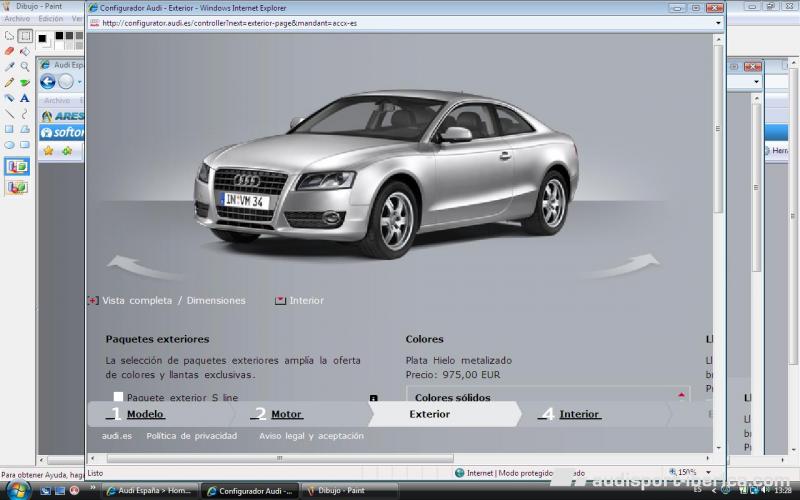This screenshot has height=500, width=800.
Task: Select the Rectangle shape tool in Paint
Action: click(x=9, y=129)
